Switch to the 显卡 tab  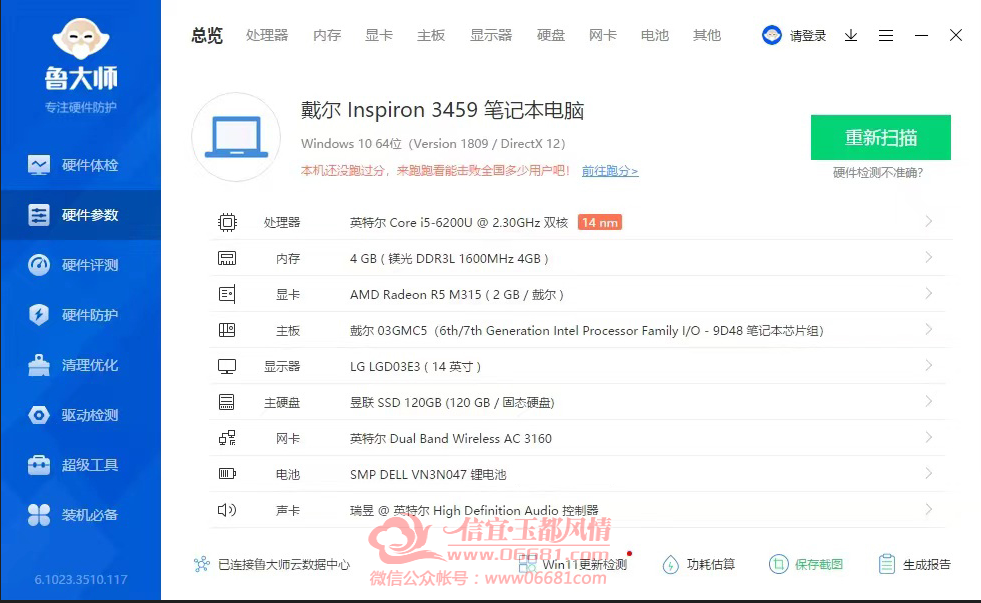coord(379,36)
